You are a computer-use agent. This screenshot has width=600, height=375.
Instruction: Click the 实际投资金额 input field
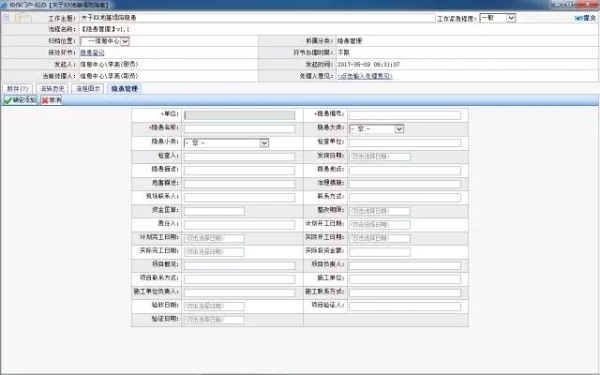[x=380, y=252]
